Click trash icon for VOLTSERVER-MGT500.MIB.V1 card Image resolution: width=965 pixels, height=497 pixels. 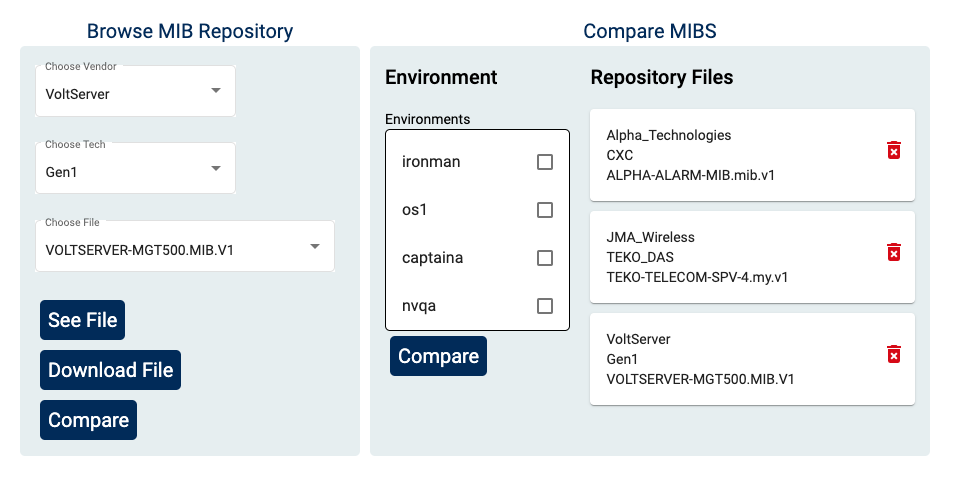pyautogui.click(x=894, y=355)
